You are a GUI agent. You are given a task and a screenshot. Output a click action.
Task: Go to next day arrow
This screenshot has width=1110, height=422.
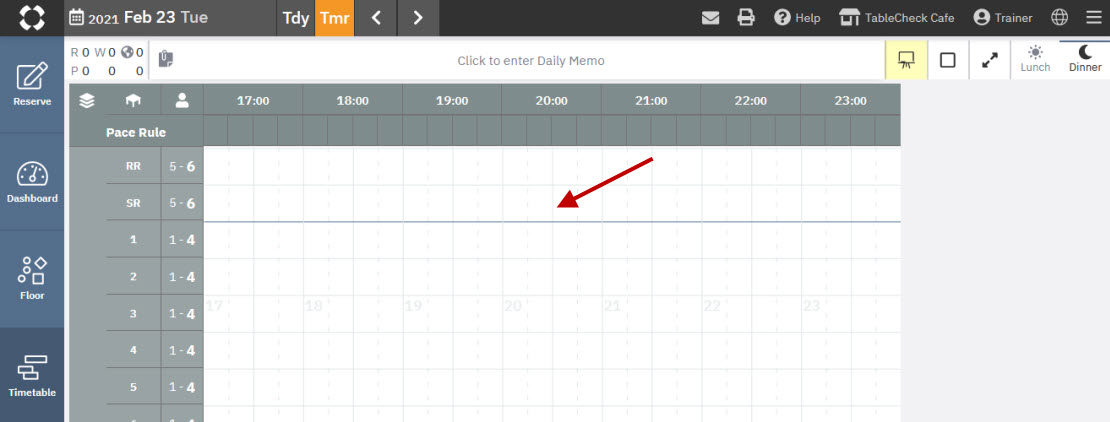[418, 18]
